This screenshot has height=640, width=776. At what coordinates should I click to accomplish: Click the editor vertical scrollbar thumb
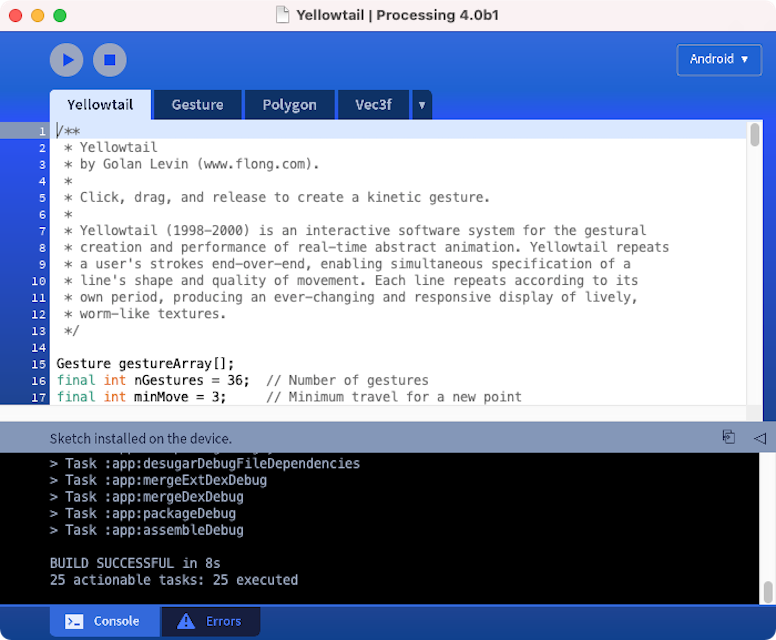tap(754, 135)
